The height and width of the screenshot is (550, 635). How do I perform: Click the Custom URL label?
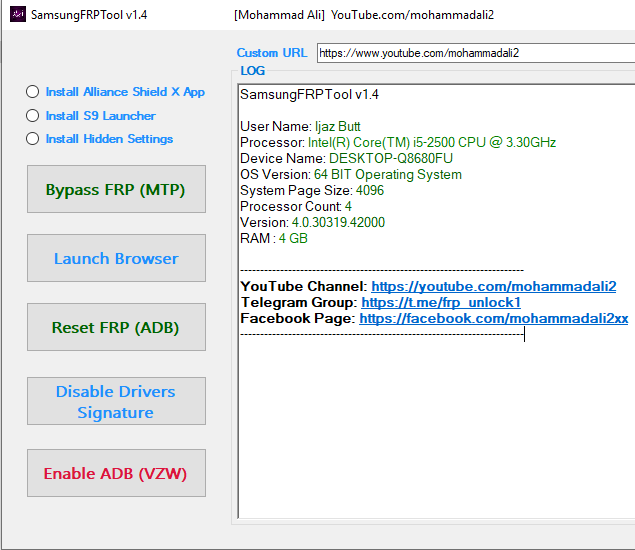pos(272,53)
